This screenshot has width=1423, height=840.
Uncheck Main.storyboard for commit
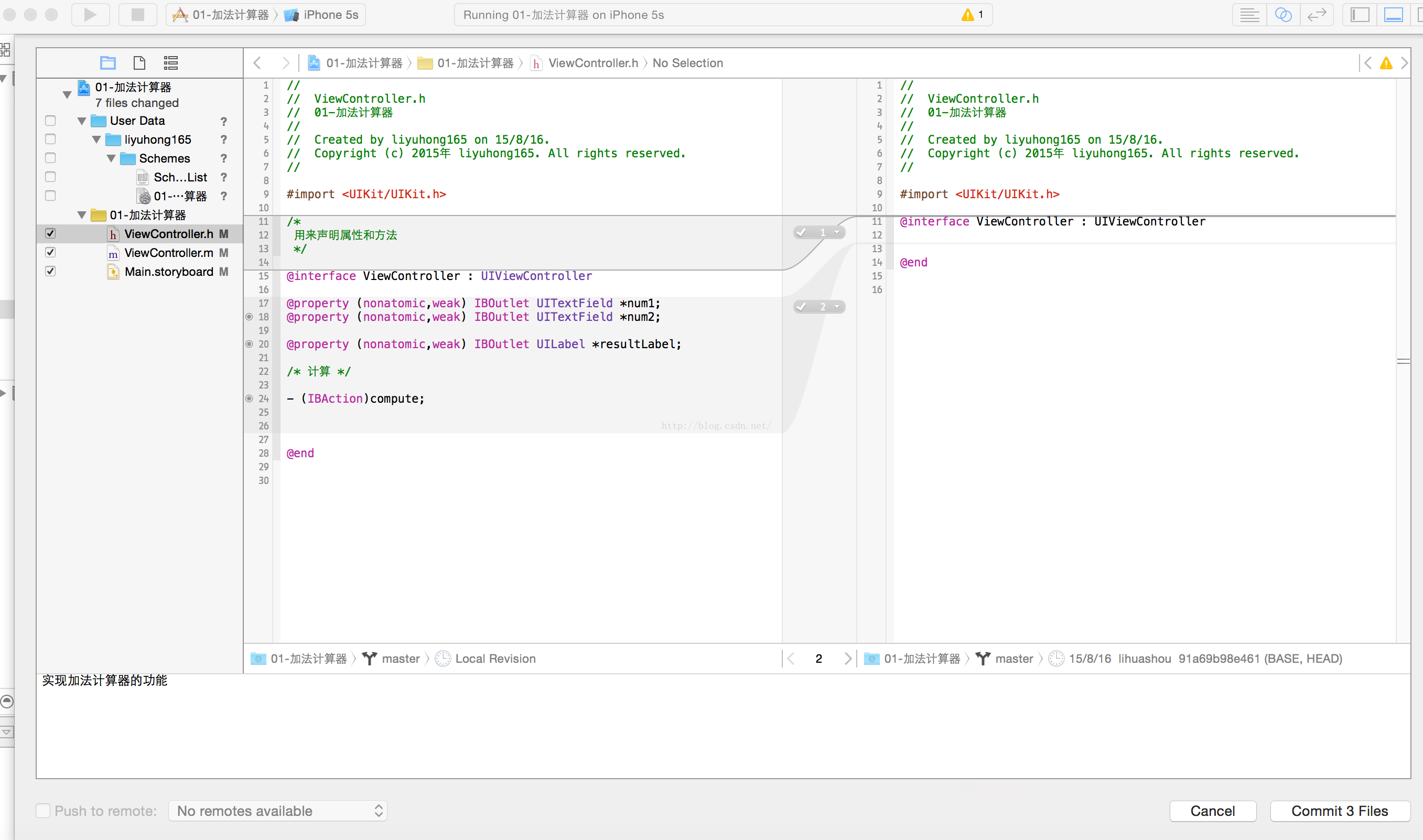[50, 271]
